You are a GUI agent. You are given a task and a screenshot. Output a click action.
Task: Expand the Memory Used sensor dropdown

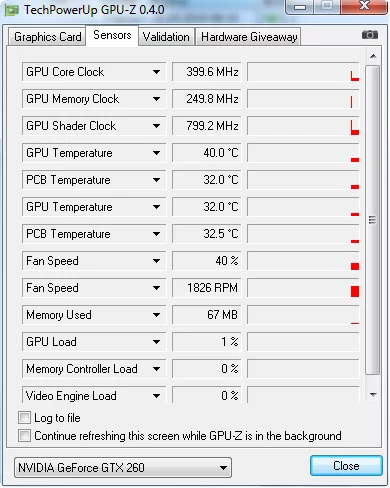(156, 315)
